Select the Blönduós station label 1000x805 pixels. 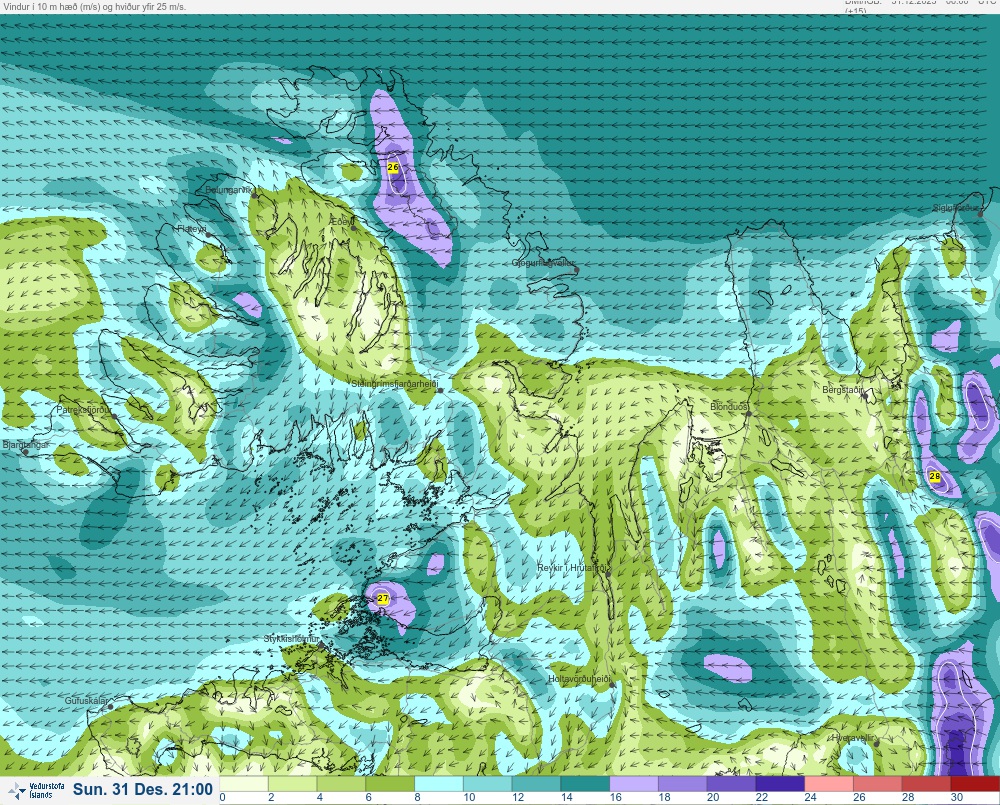[729, 406]
